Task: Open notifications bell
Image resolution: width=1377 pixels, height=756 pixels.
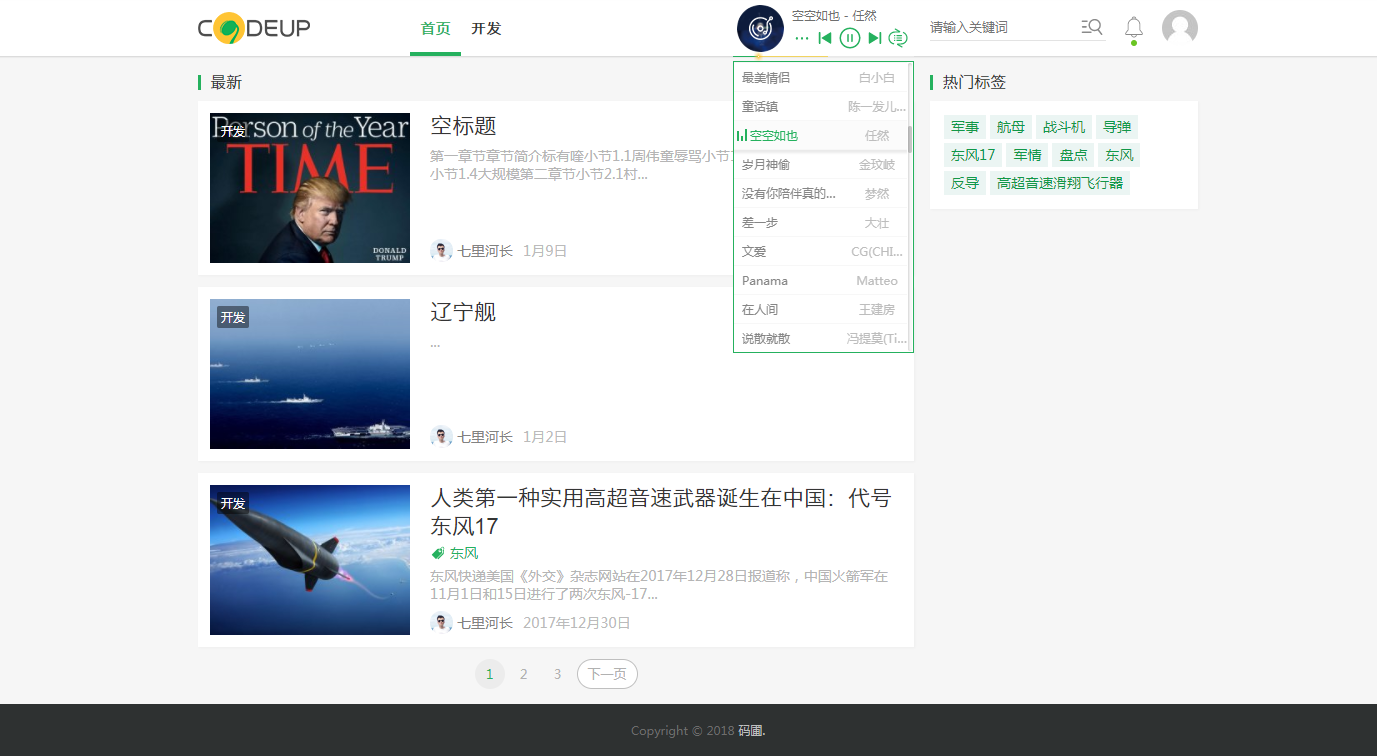Action: pyautogui.click(x=1133, y=27)
